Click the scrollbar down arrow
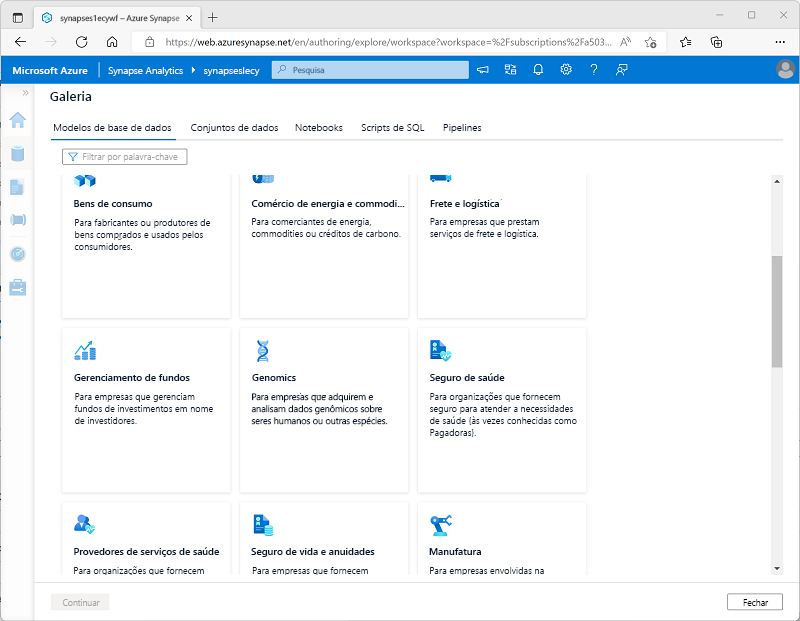Viewport: 800px width, 621px height. pos(777,568)
